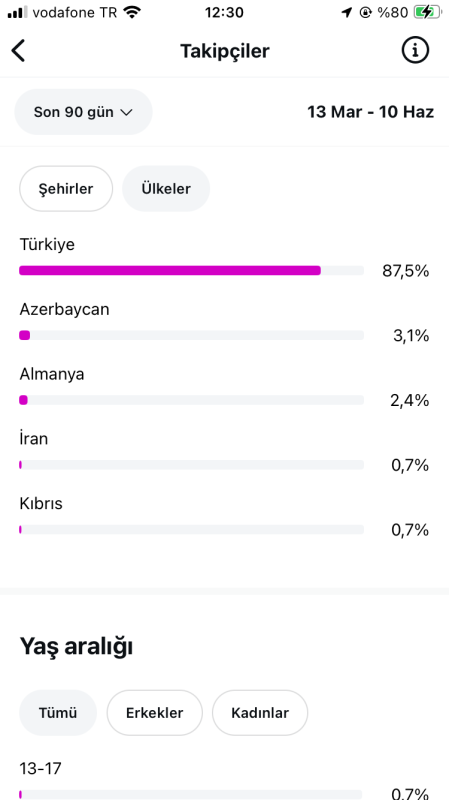This screenshot has height=800, width=449.
Task: Tap the Takipçiler page title
Action: [224, 51]
